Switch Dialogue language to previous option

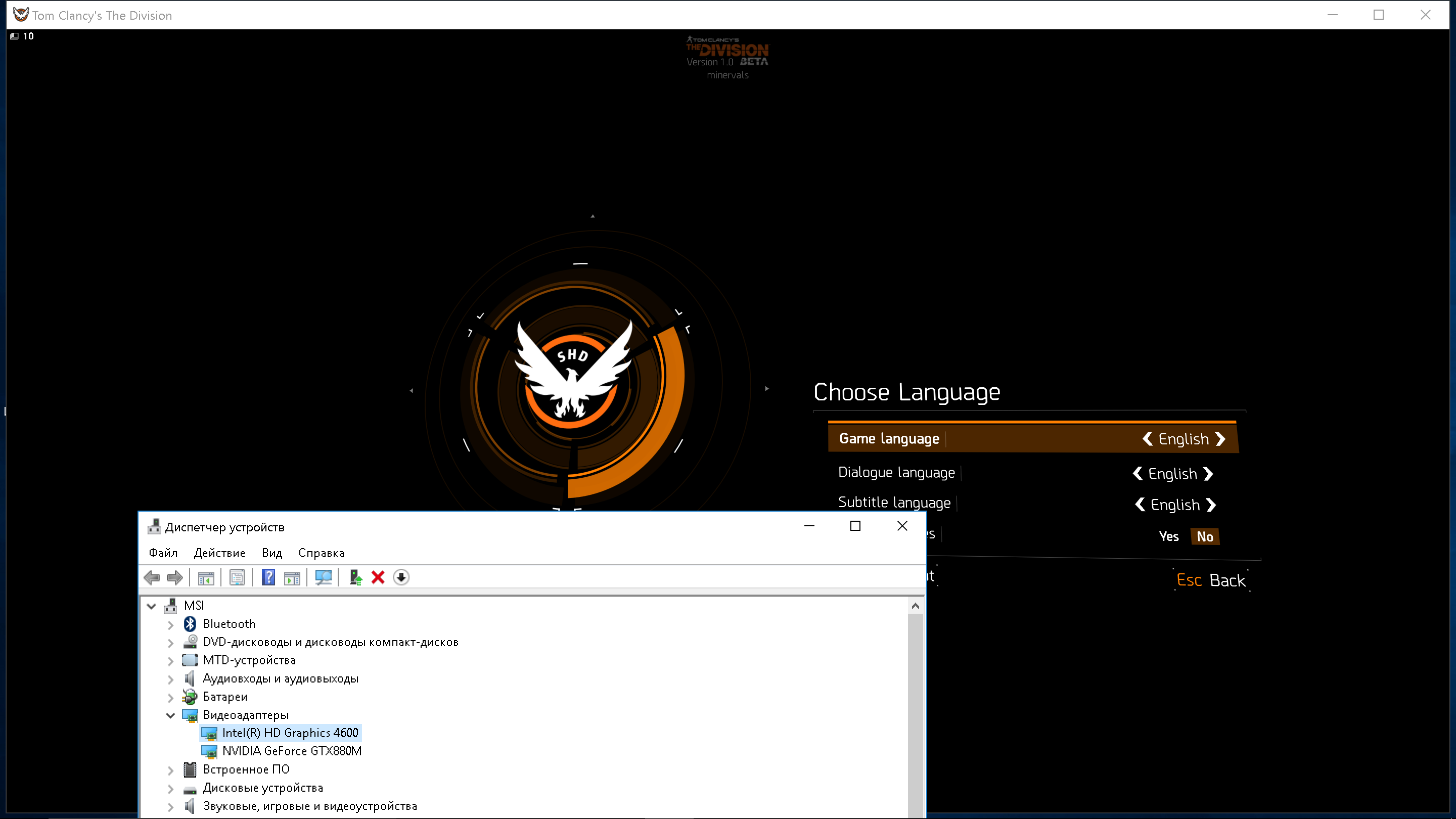point(1138,474)
